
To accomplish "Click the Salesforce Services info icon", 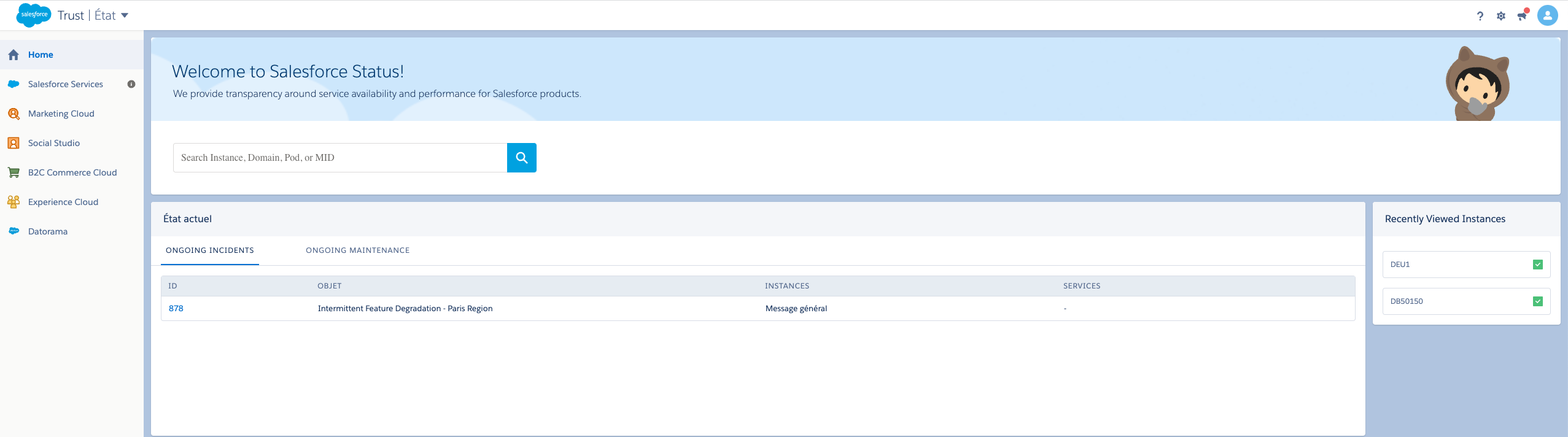I will [131, 84].
